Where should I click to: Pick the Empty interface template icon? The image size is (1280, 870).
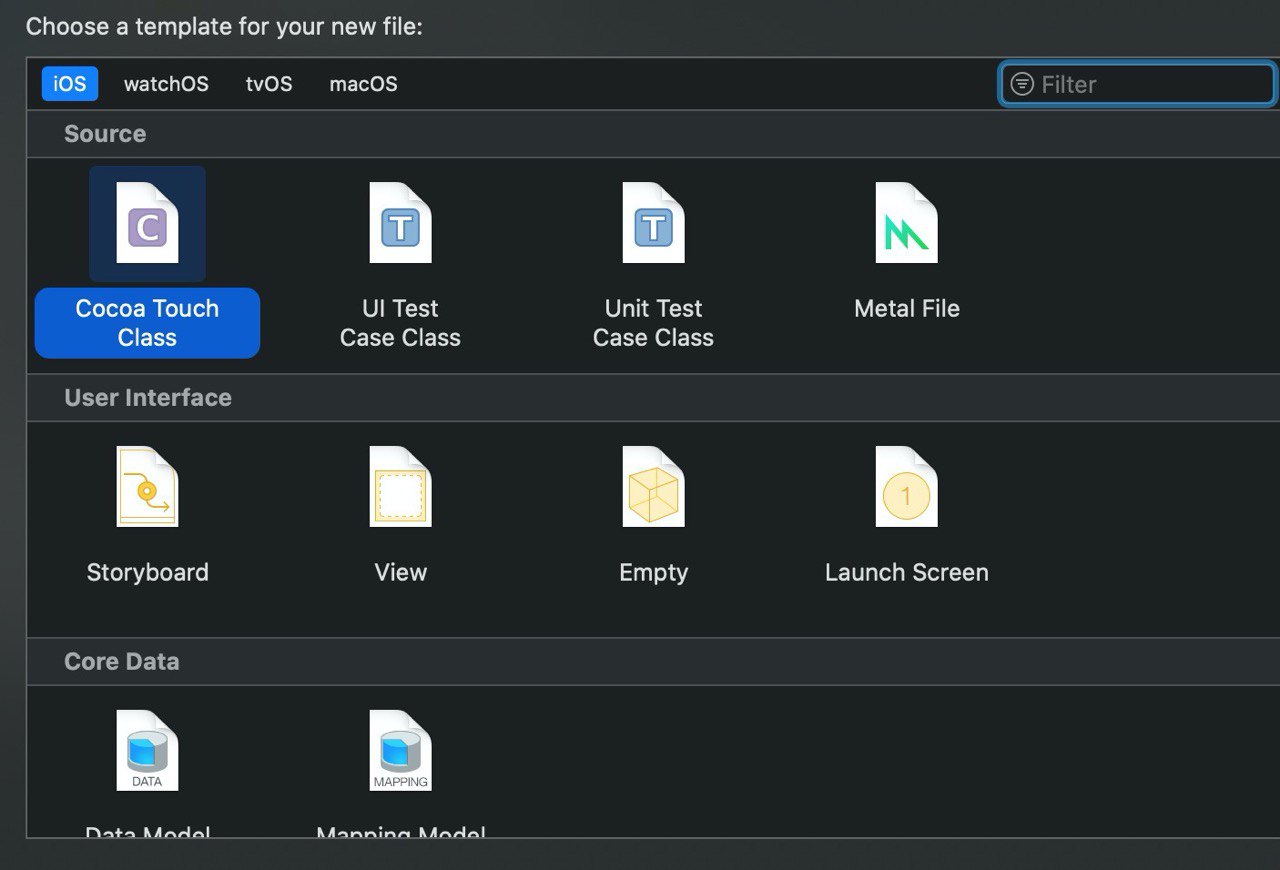click(653, 487)
